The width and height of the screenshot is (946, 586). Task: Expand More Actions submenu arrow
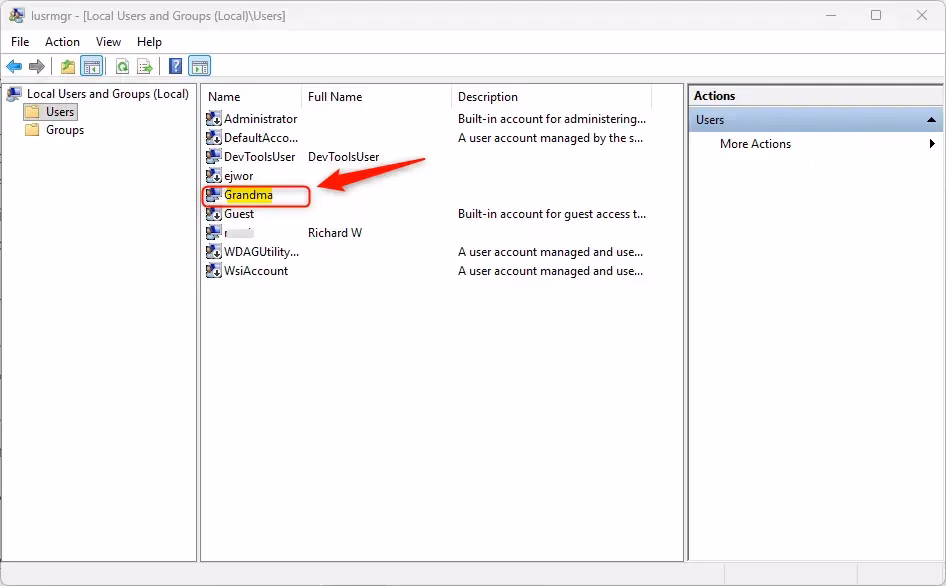tap(932, 144)
